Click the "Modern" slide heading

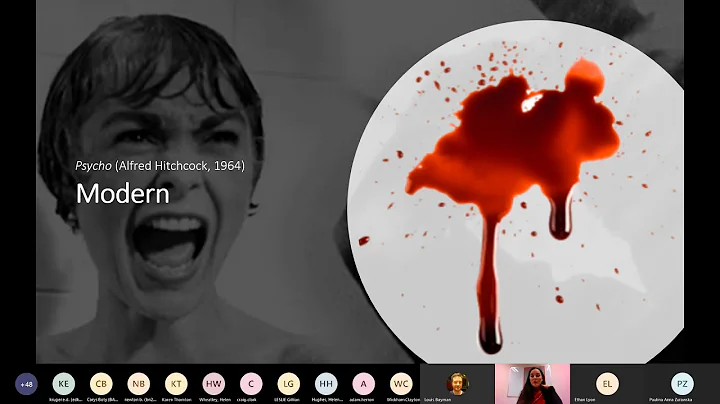tap(123, 194)
